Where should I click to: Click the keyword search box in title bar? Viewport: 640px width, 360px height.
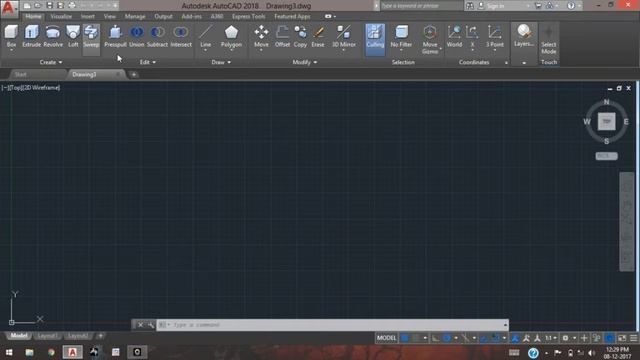[422, 6]
